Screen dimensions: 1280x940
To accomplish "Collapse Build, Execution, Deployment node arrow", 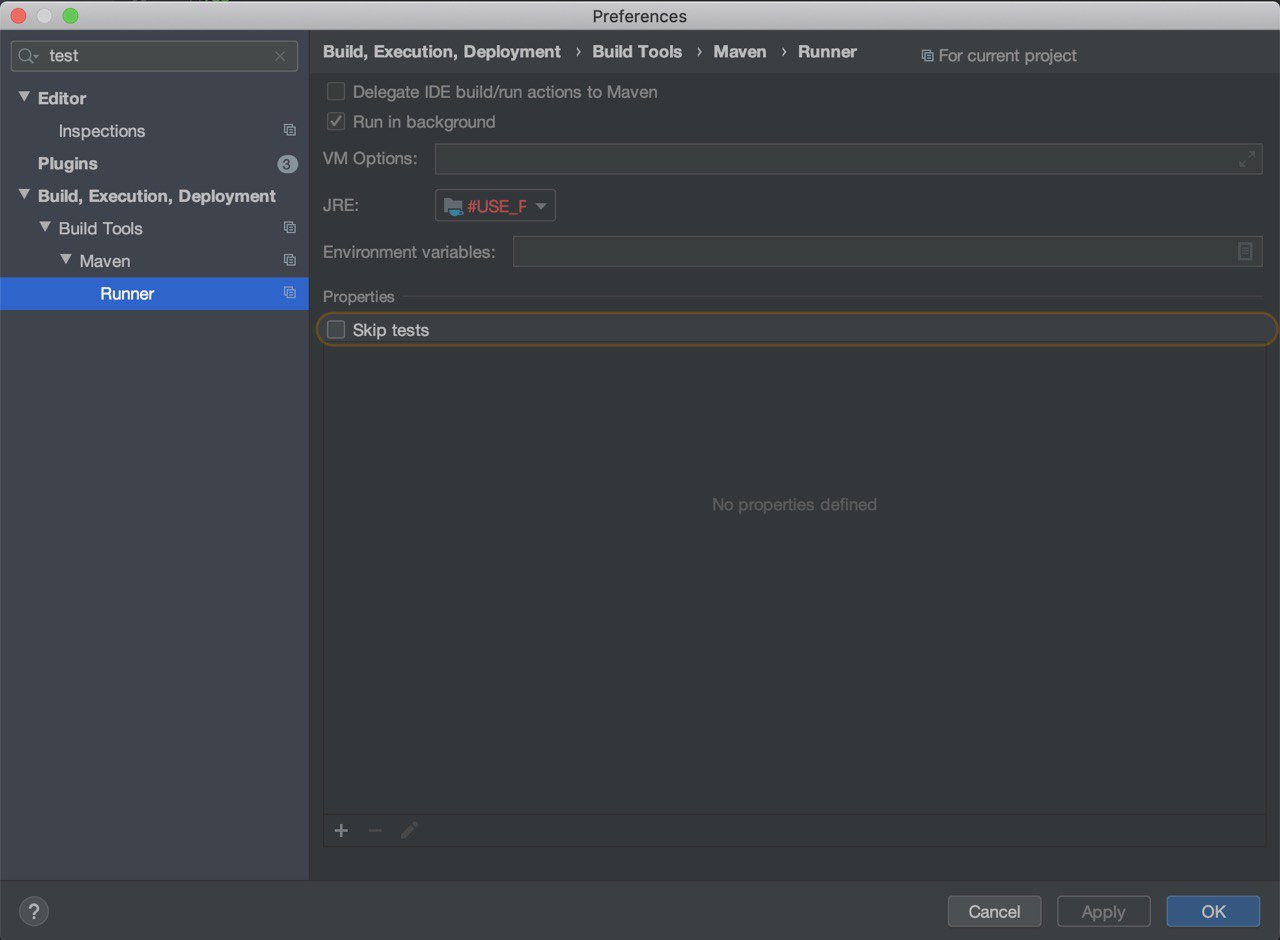I will 25,195.
